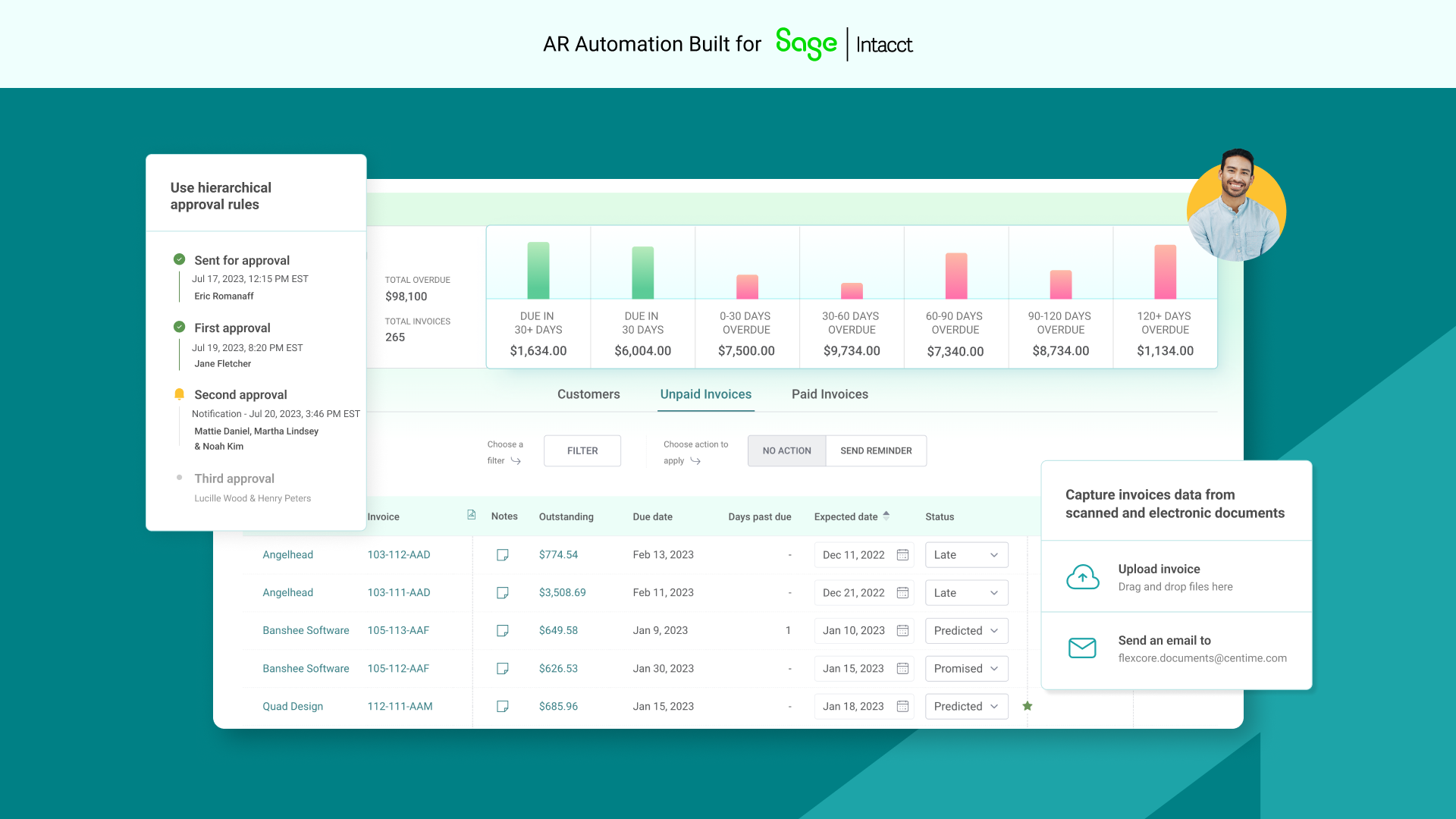This screenshot has height=819, width=1456.
Task: Sort by Expected date arrow
Action: click(x=886, y=516)
